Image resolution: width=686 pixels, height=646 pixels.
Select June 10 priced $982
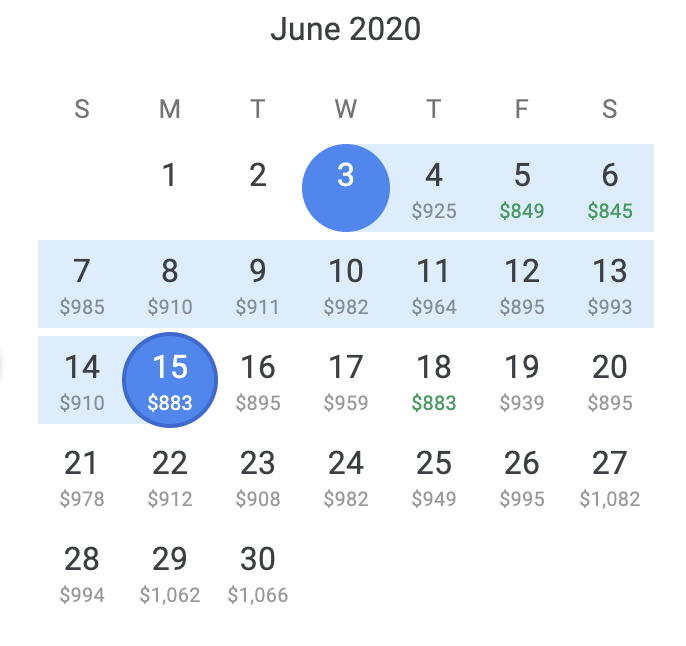point(346,284)
